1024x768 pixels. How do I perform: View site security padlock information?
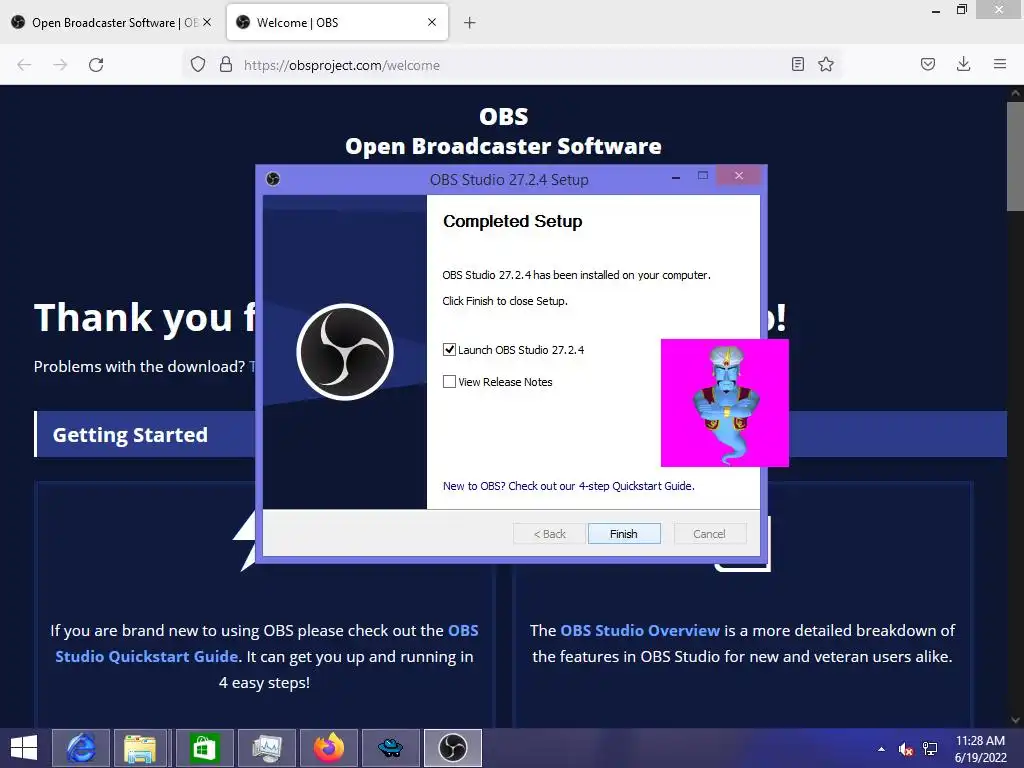(x=226, y=65)
